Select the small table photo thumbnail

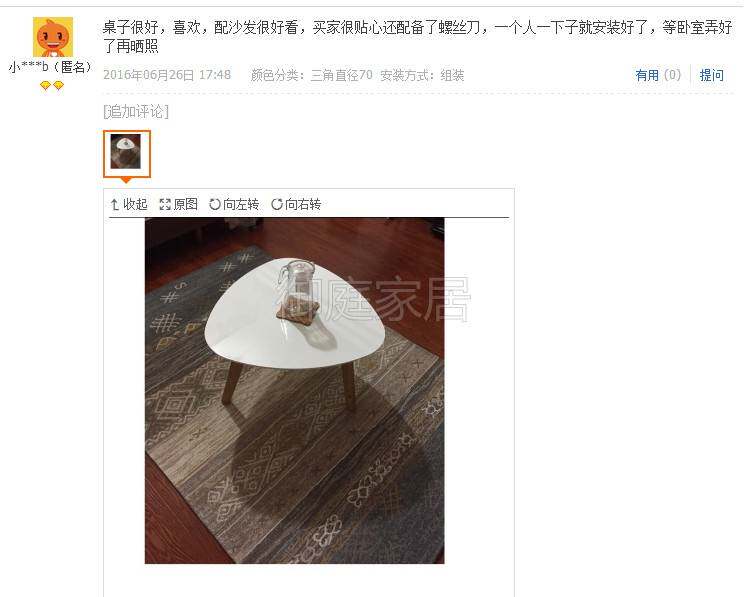point(127,153)
